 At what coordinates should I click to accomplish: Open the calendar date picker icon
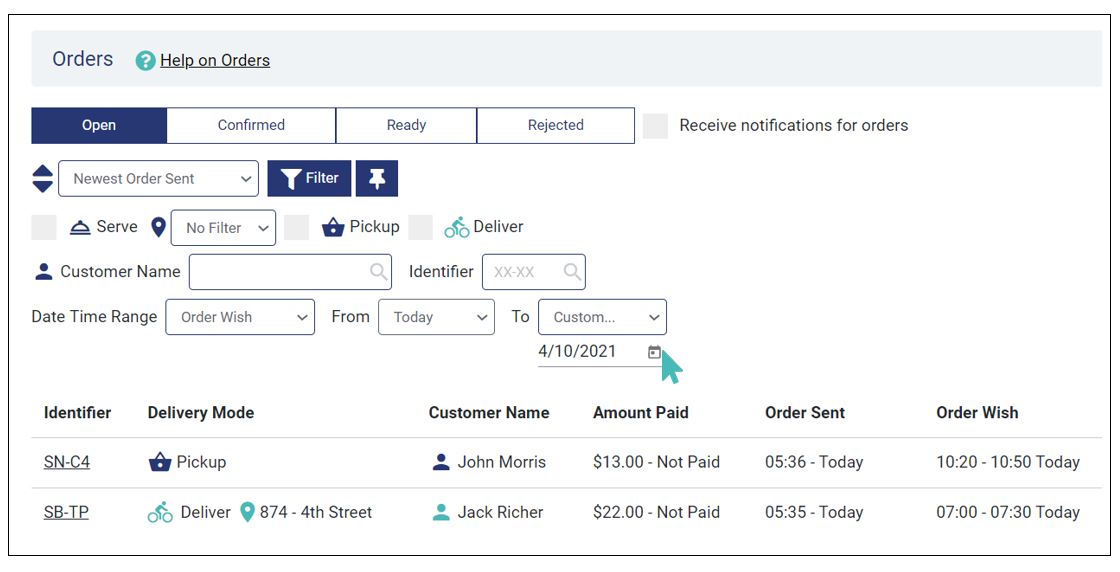pos(654,352)
